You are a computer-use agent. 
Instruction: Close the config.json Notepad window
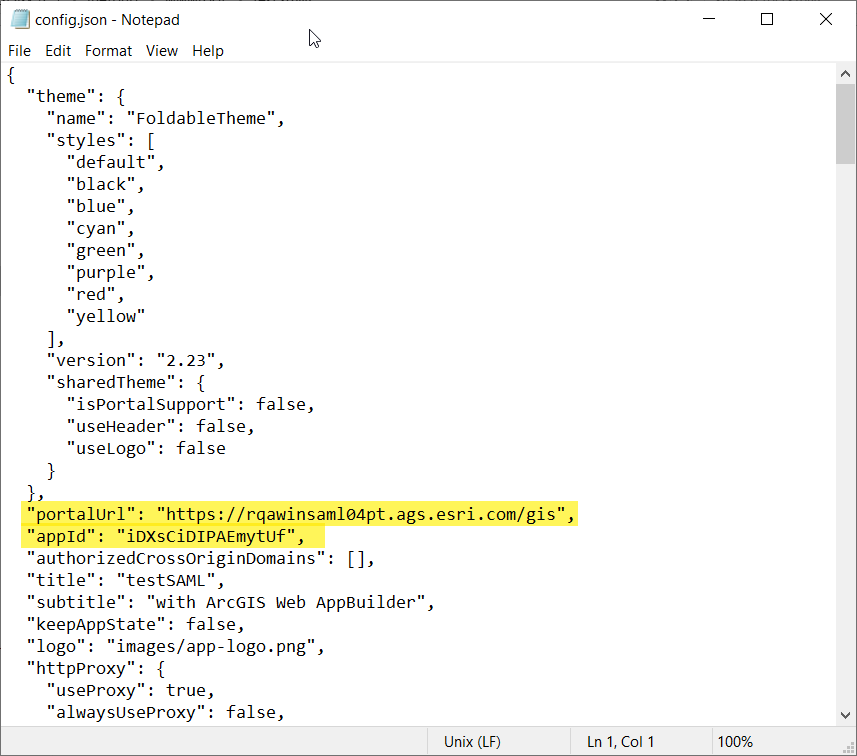click(826, 19)
